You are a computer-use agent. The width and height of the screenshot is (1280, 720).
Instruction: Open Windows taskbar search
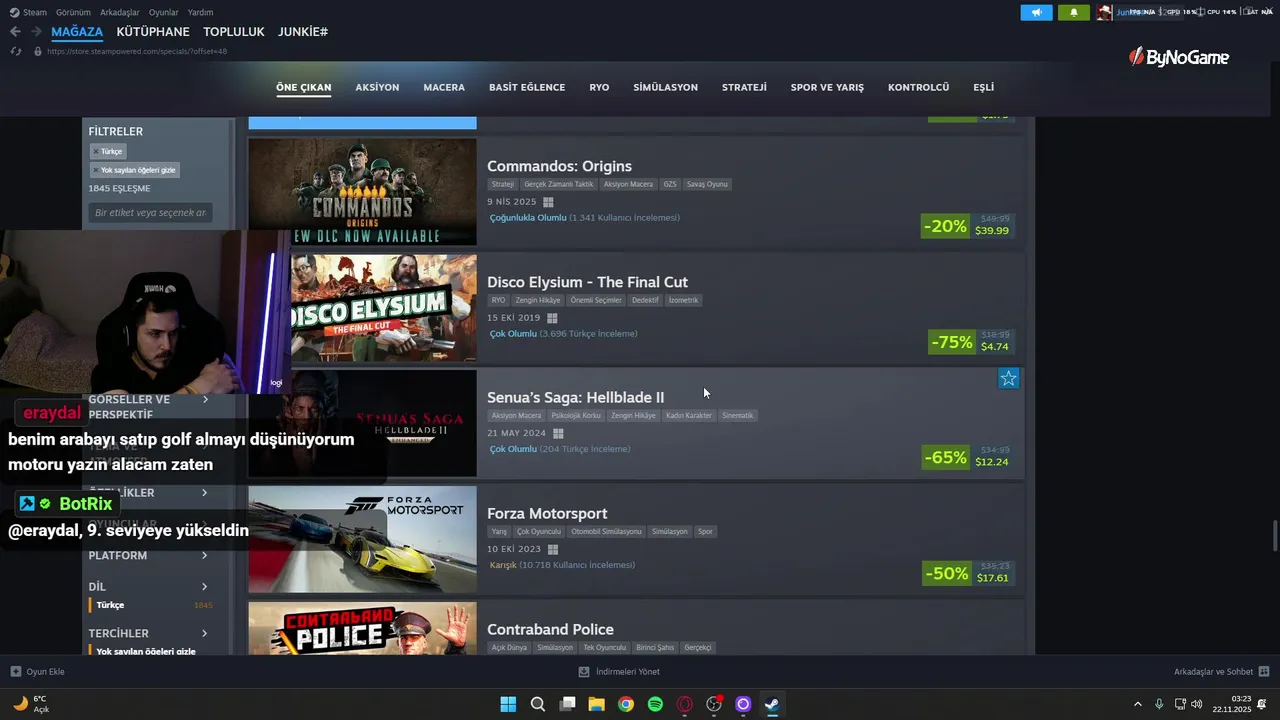coord(538,704)
